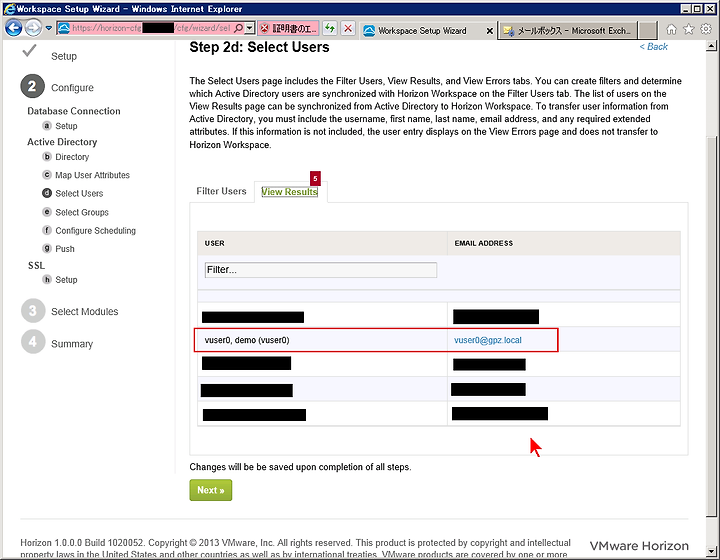The height and width of the screenshot is (560, 720).
Task: Open a new blank browser tab
Action: (x=648, y=30)
